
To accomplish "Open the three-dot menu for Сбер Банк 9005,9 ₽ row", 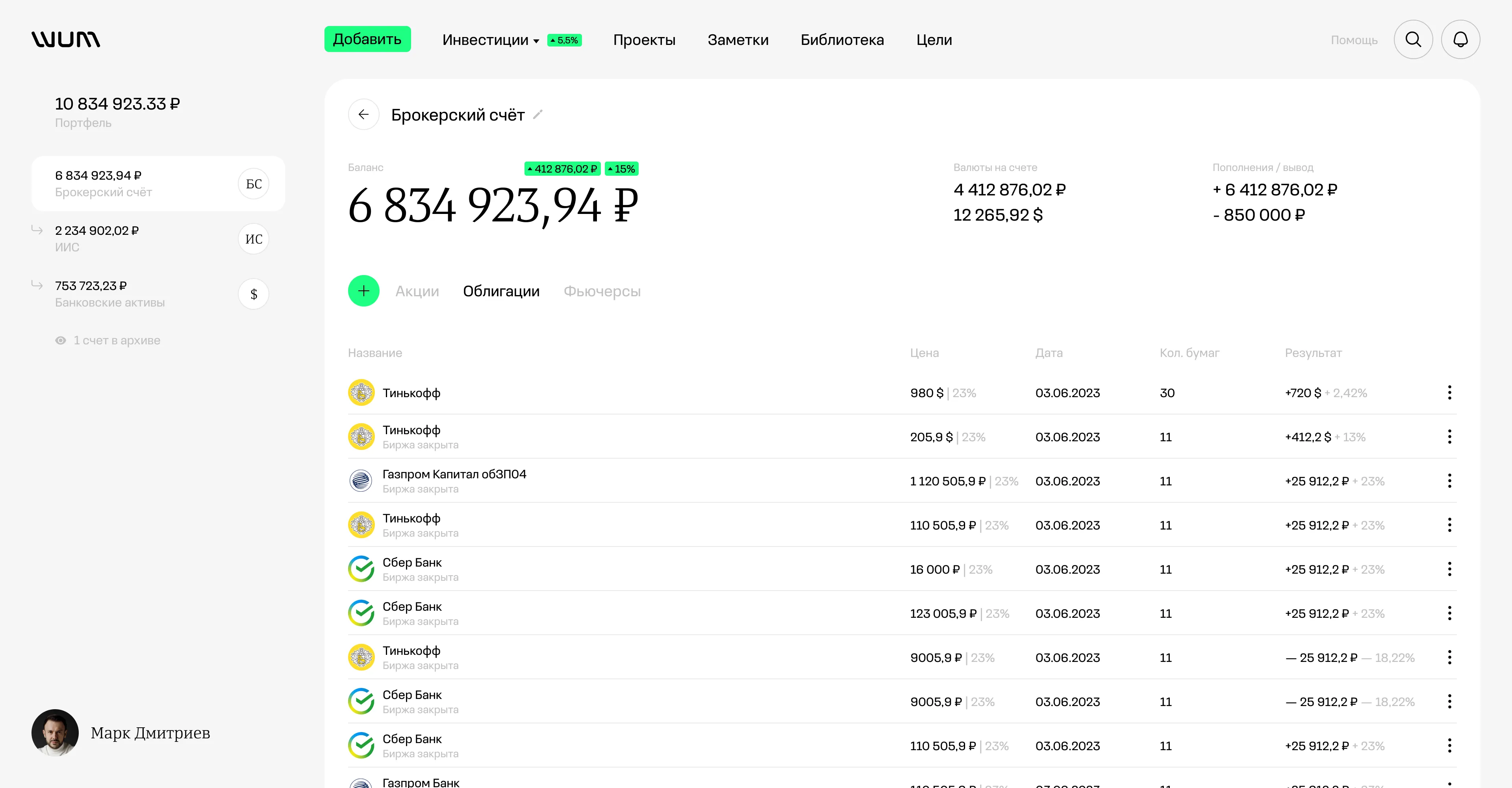I will 1449,702.
